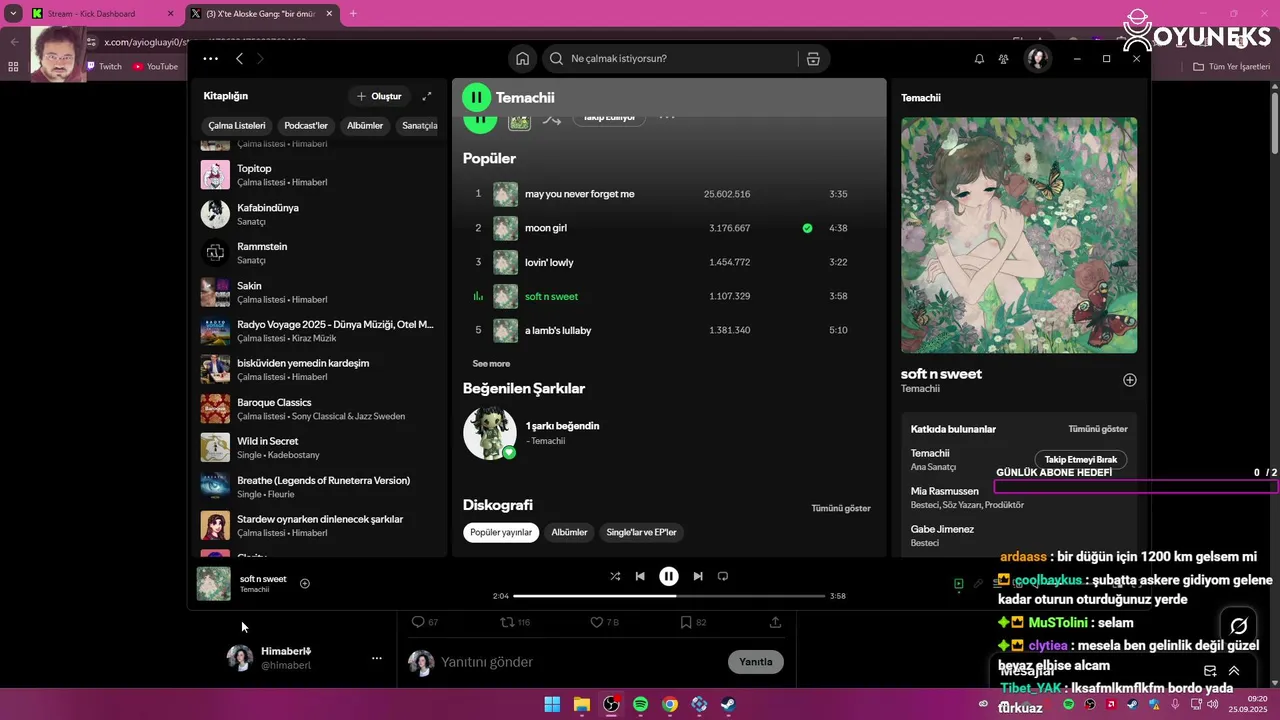This screenshot has width=1280, height=720.
Task: Pause playback in bottom player bar
Action: (669, 576)
